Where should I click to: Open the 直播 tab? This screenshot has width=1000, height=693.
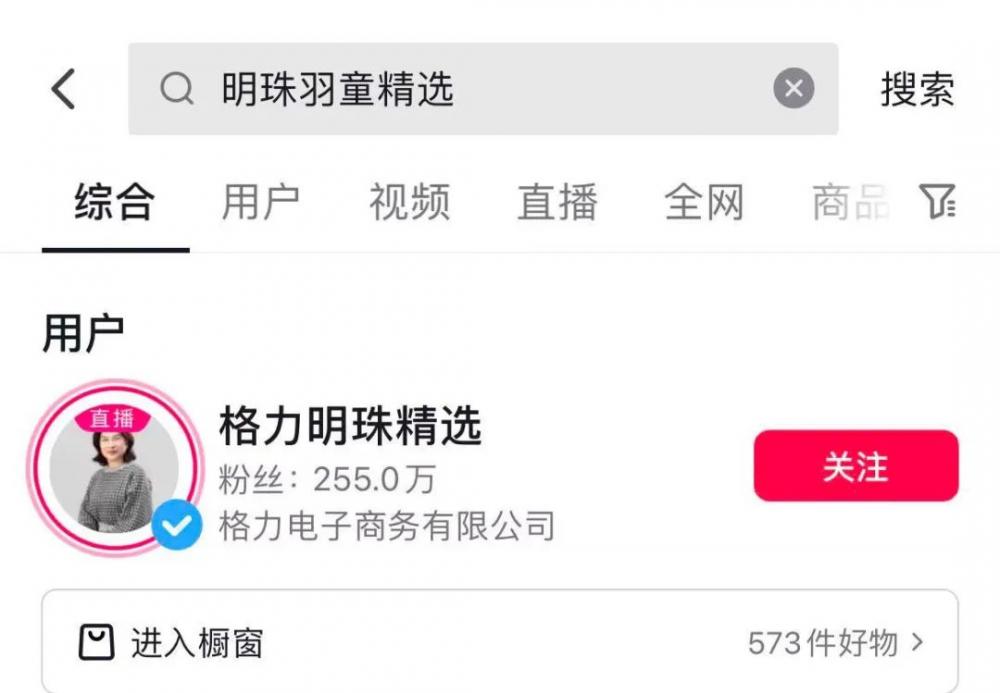click(557, 202)
